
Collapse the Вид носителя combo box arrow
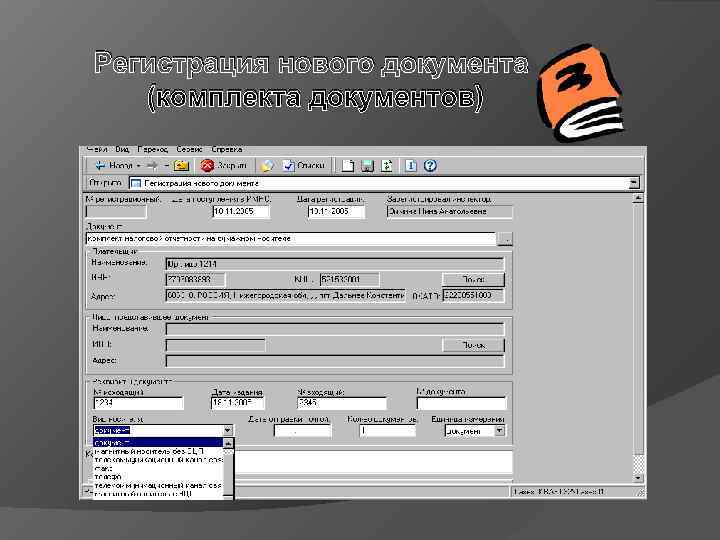pyautogui.click(x=228, y=430)
